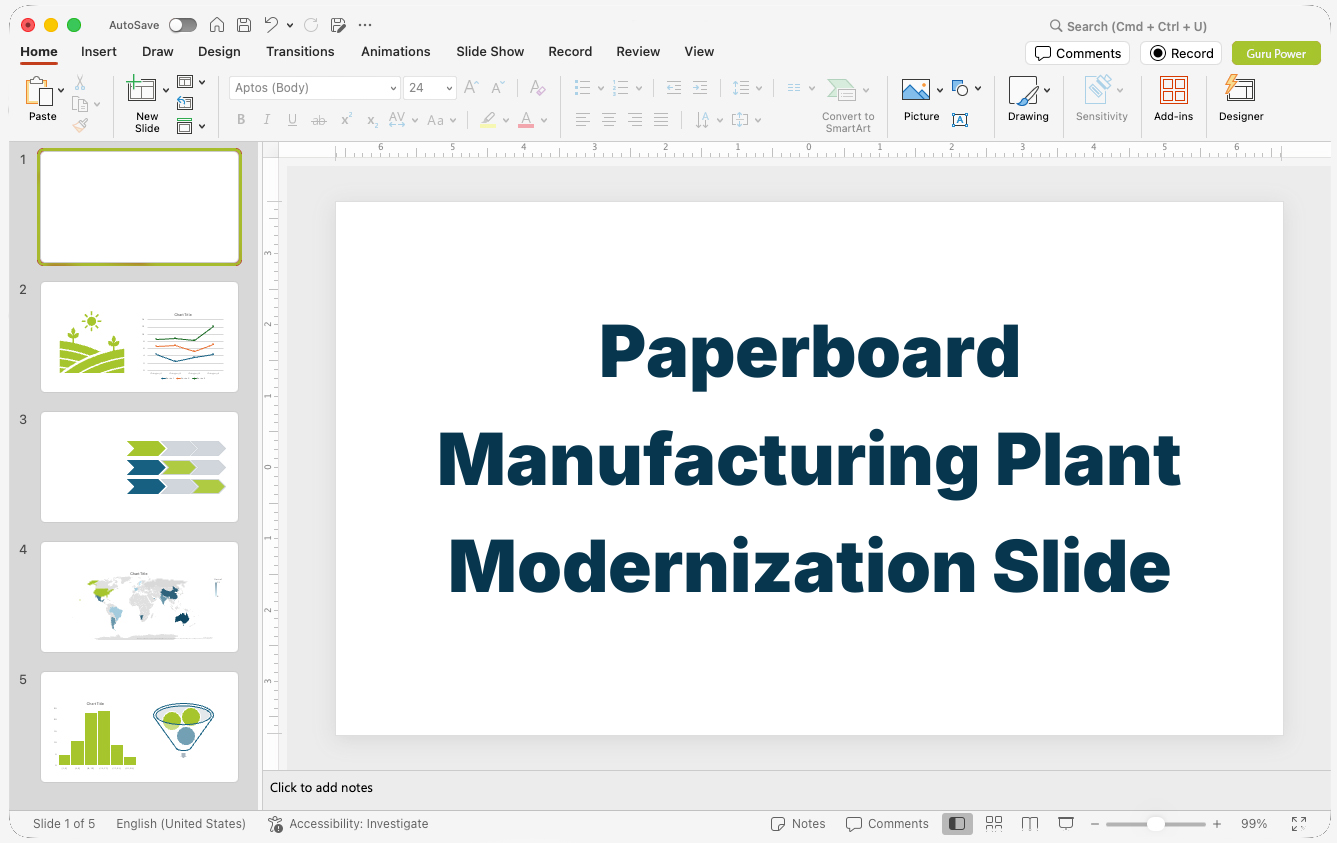Click the Insert Picture icon
Screen dimensions: 1337x843
coord(916,90)
